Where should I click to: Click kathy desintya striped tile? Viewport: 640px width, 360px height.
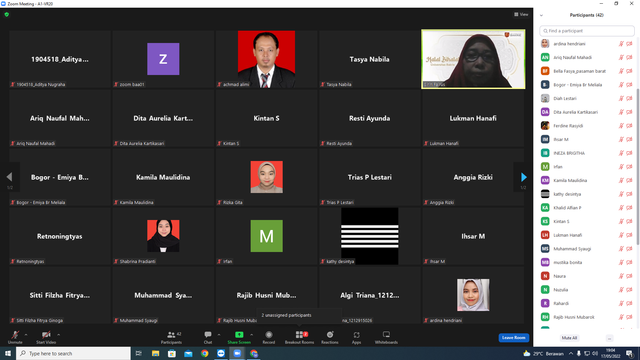click(x=370, y=236)
